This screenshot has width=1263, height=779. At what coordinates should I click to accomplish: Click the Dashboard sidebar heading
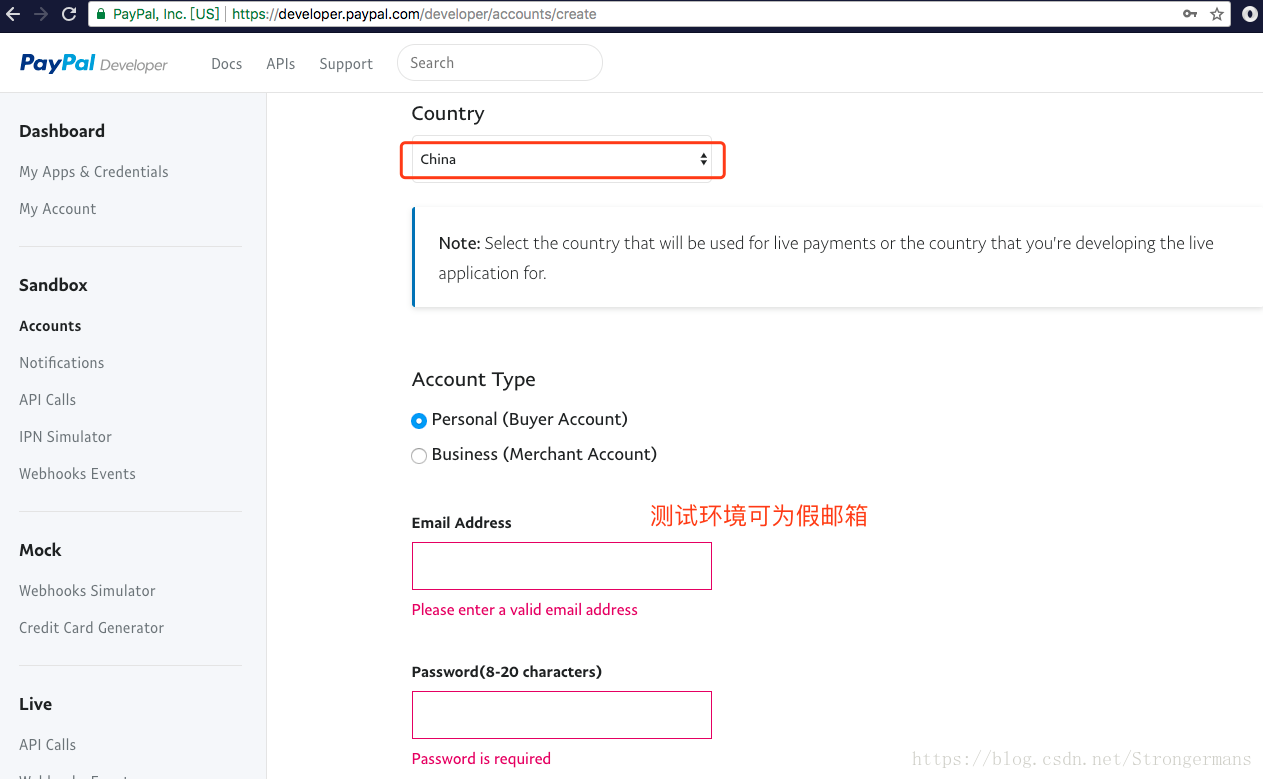(x=62, y=131)
